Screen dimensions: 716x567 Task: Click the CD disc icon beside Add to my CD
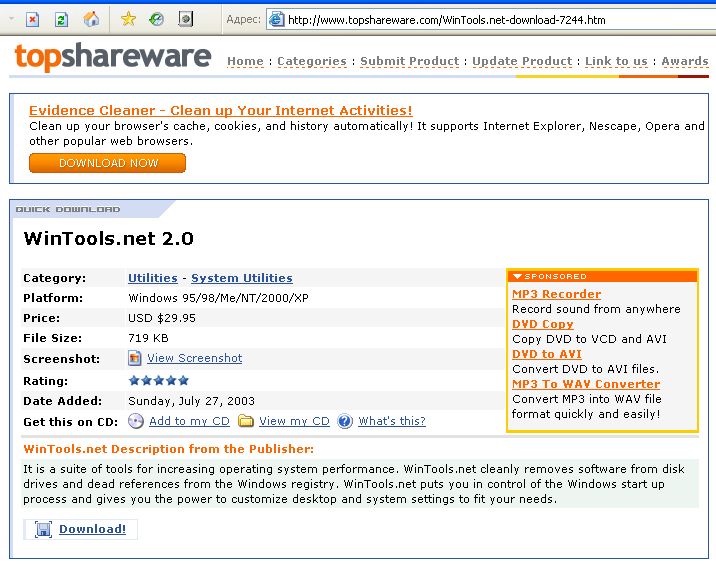136,421
